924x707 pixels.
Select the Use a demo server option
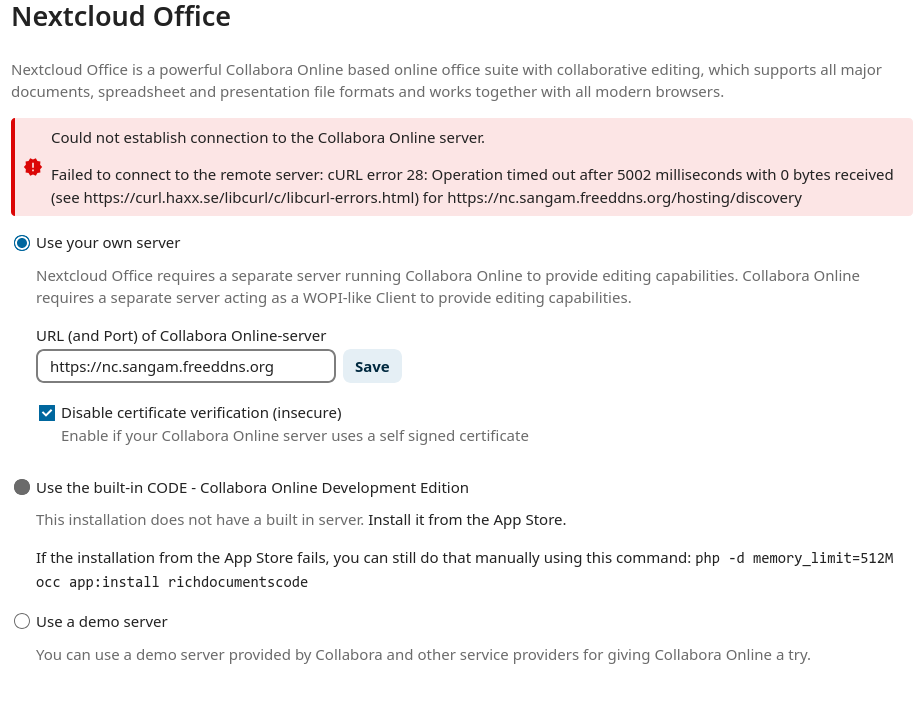tap(22, 621)
